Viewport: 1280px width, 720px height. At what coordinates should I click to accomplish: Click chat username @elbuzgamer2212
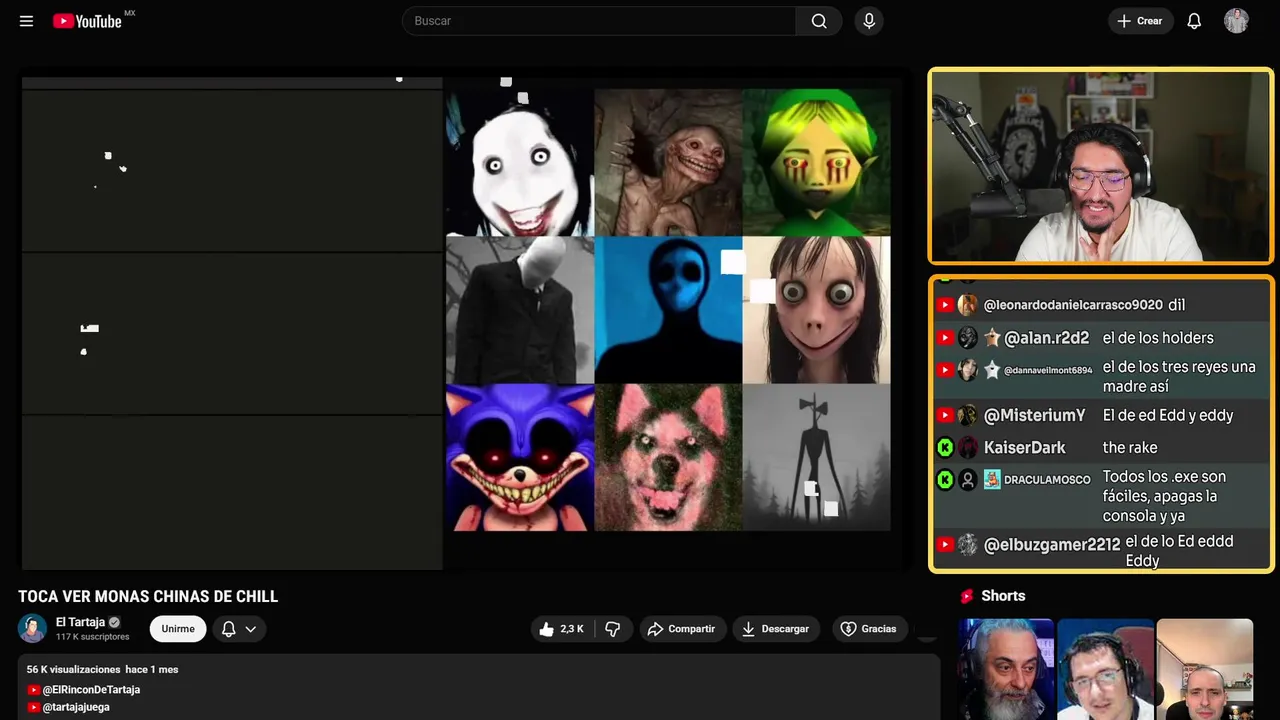tap(1052, 545)
